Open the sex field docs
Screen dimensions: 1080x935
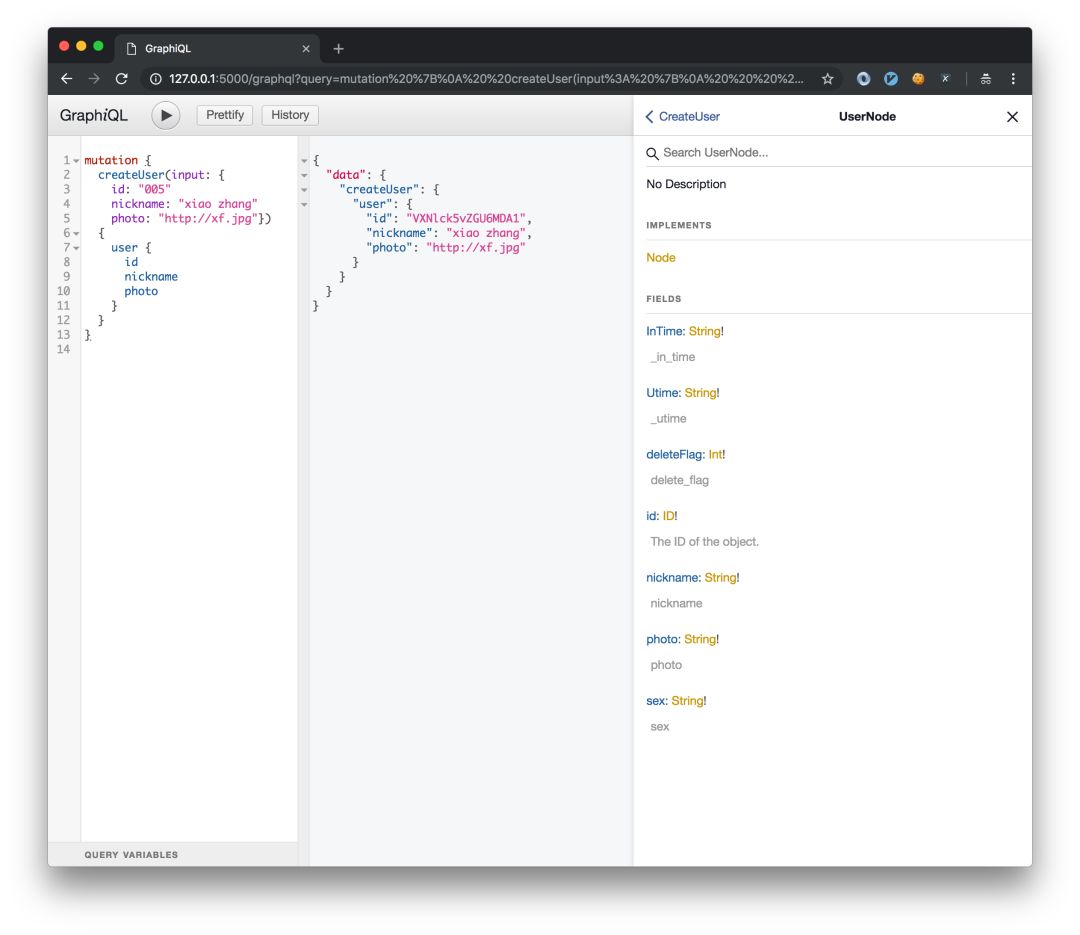pos(656,701)
